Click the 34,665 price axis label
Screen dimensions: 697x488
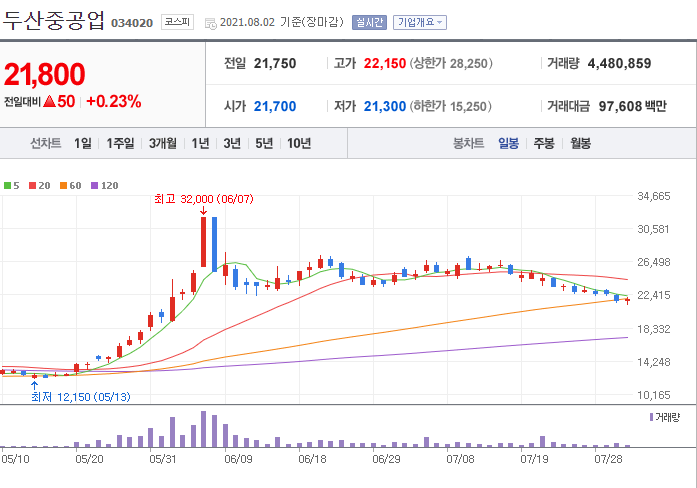pyautogui.click(x=653, y=196)
